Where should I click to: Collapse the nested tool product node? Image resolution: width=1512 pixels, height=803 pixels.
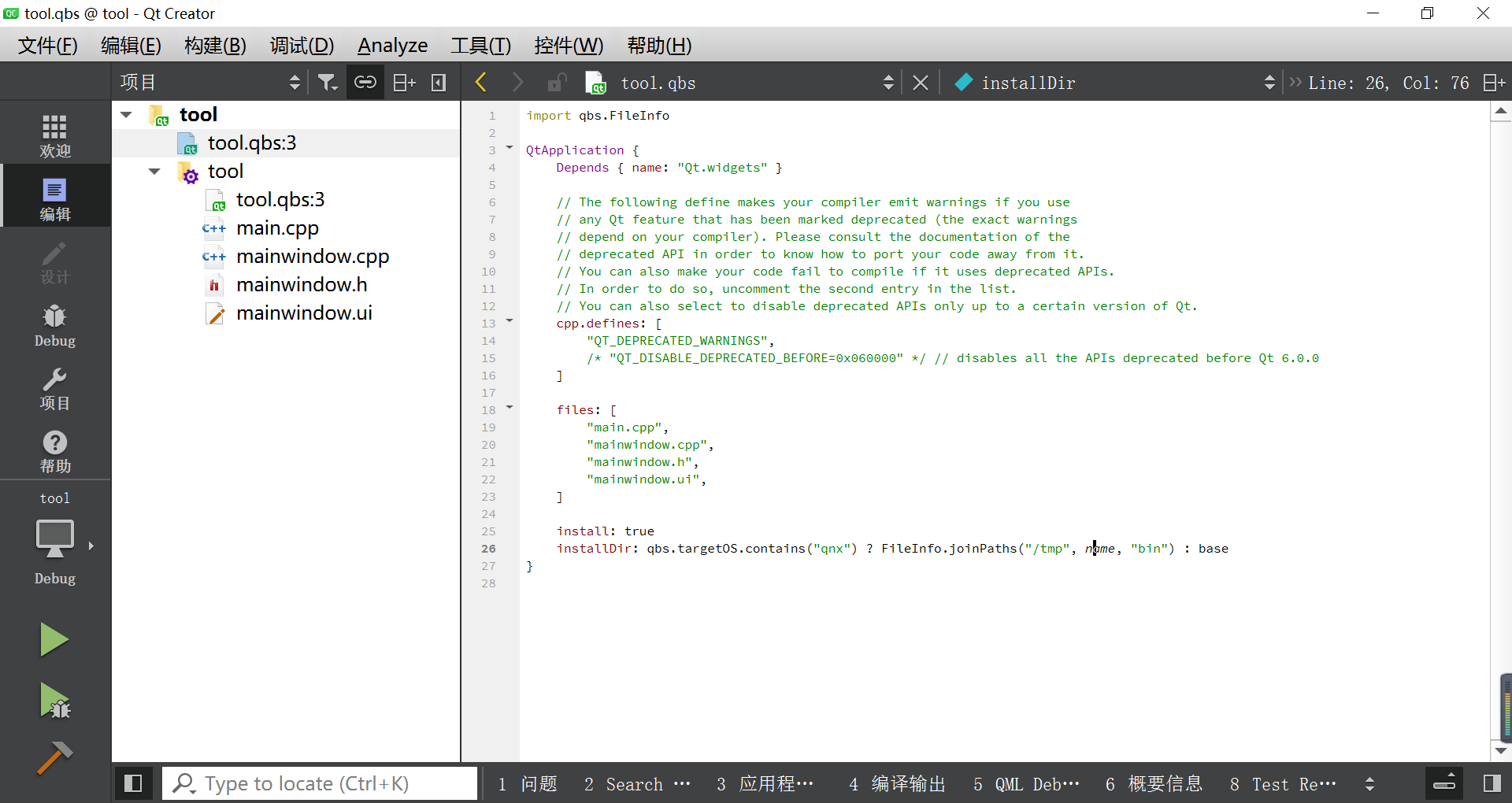154,172
